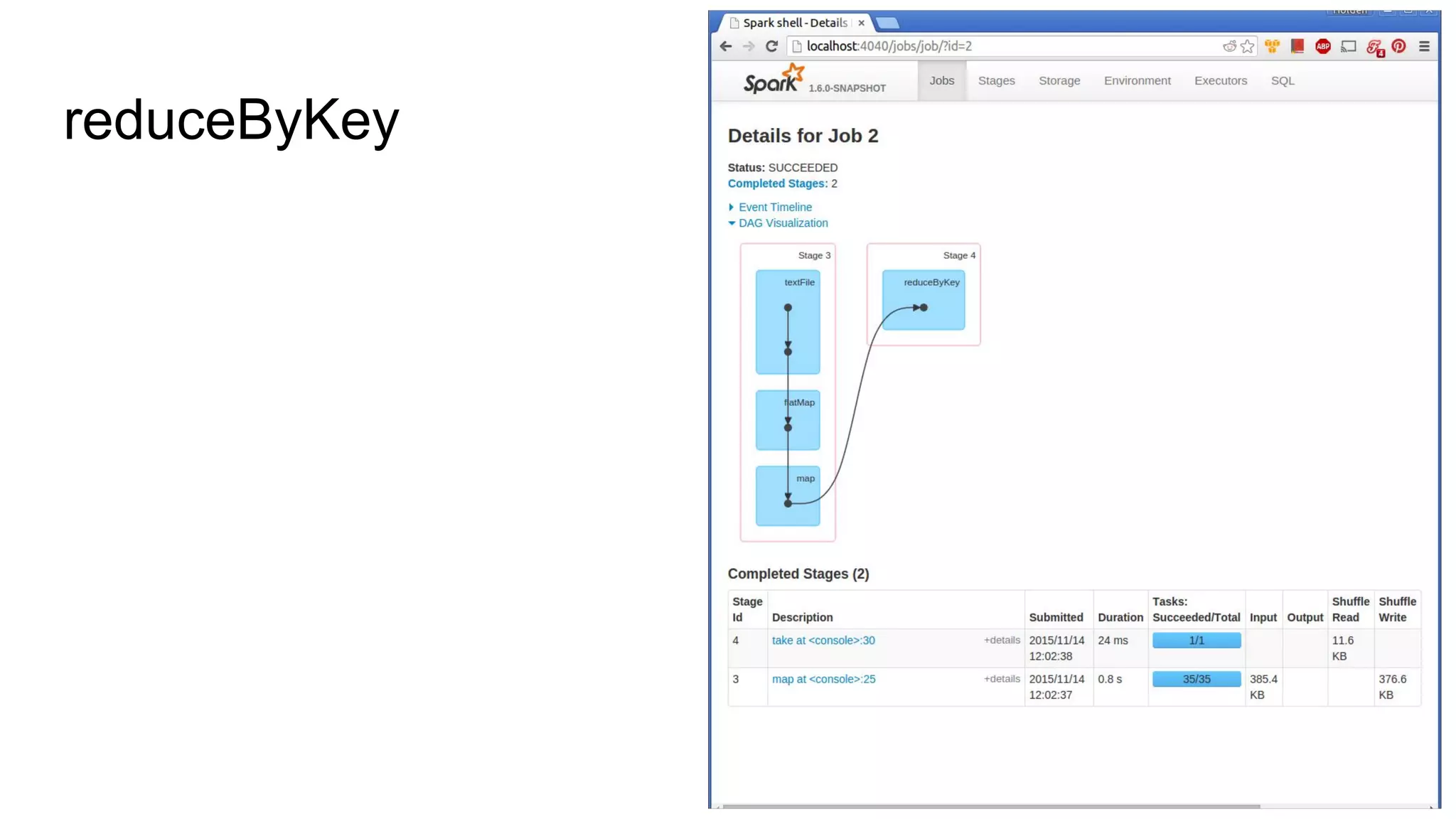The width and height of the screenshot is (1456, 819).
Task: Click the browser back arrow
Action: pyautogui.click(x=725, y=46)
